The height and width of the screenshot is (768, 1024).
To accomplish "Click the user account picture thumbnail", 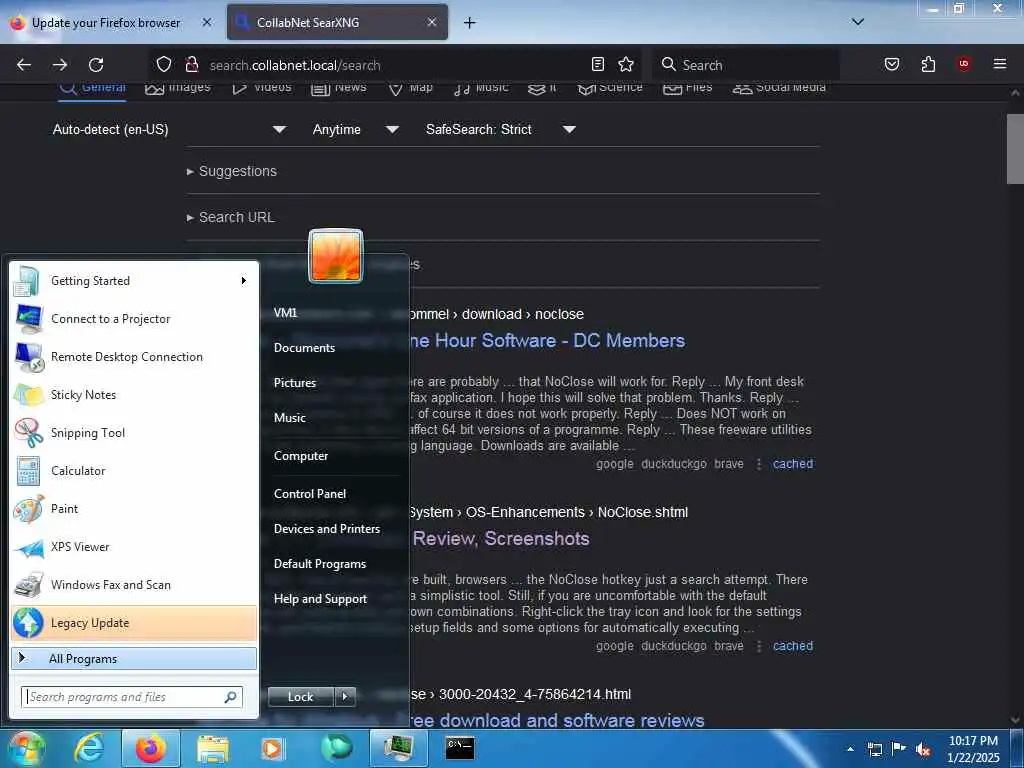I will pyautogui.click(x=336, y=255).
